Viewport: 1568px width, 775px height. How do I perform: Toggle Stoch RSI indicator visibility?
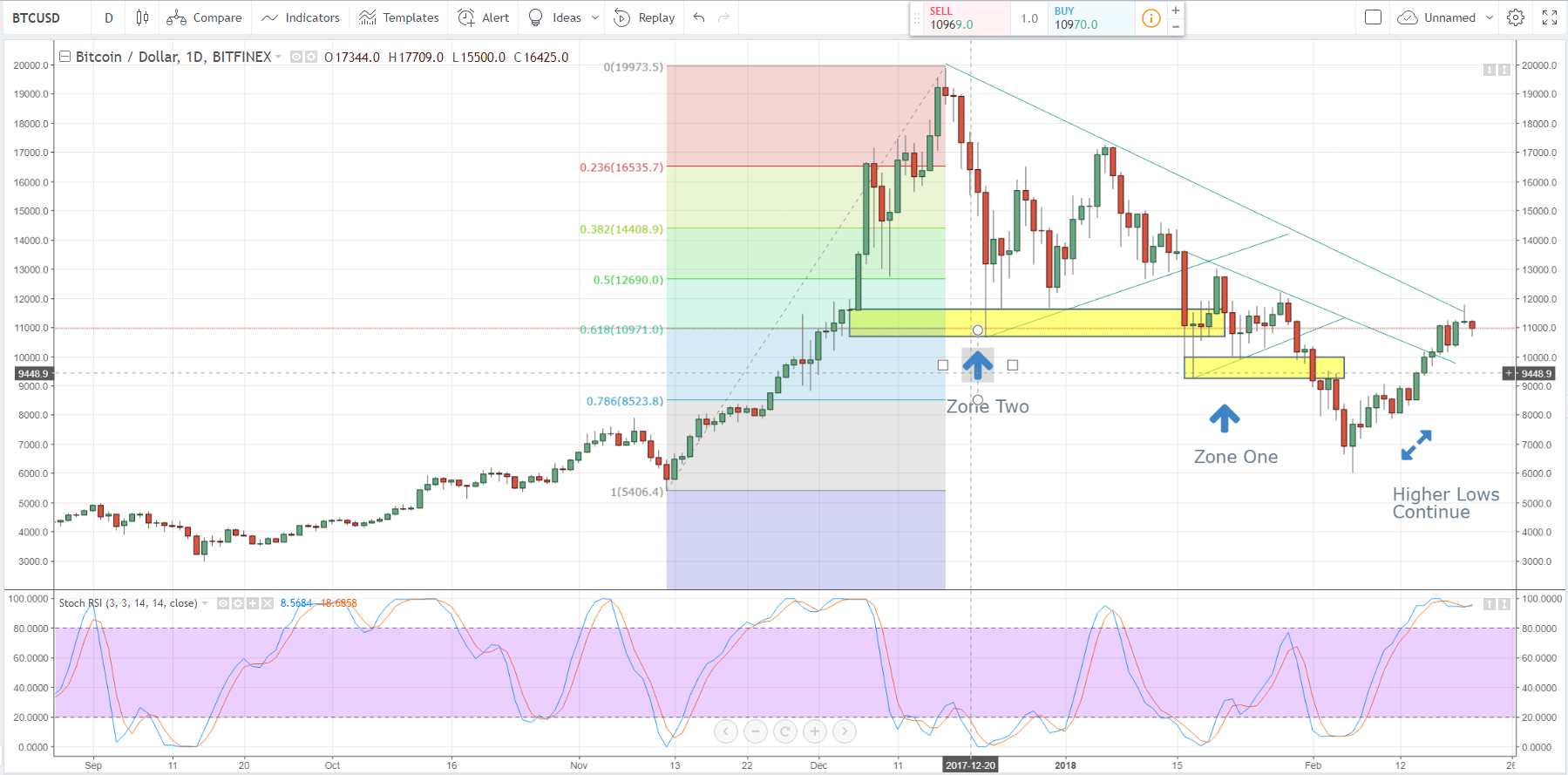coord(223,603)
